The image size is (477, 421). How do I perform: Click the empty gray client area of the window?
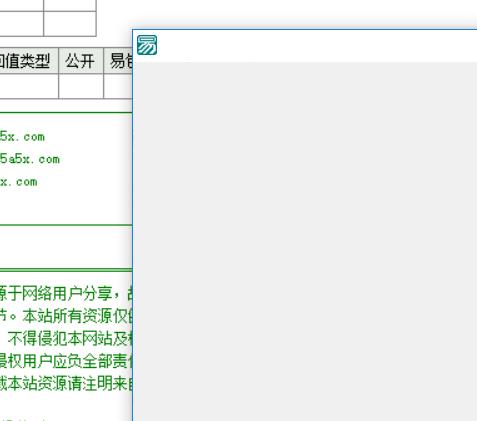pyautogui.click(x=305, y=241)
